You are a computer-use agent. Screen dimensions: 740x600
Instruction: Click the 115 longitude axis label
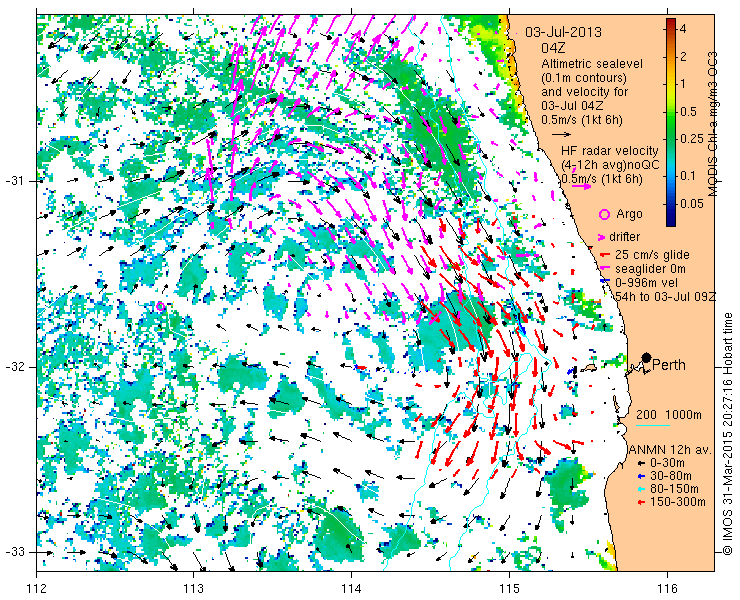[509, 589]
